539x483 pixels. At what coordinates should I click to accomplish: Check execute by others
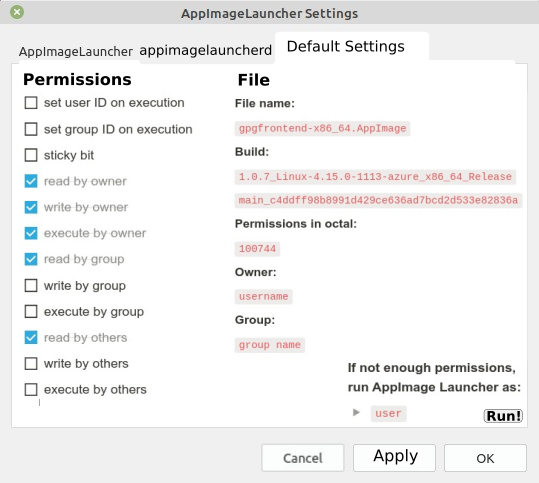[x=31, y=390]
